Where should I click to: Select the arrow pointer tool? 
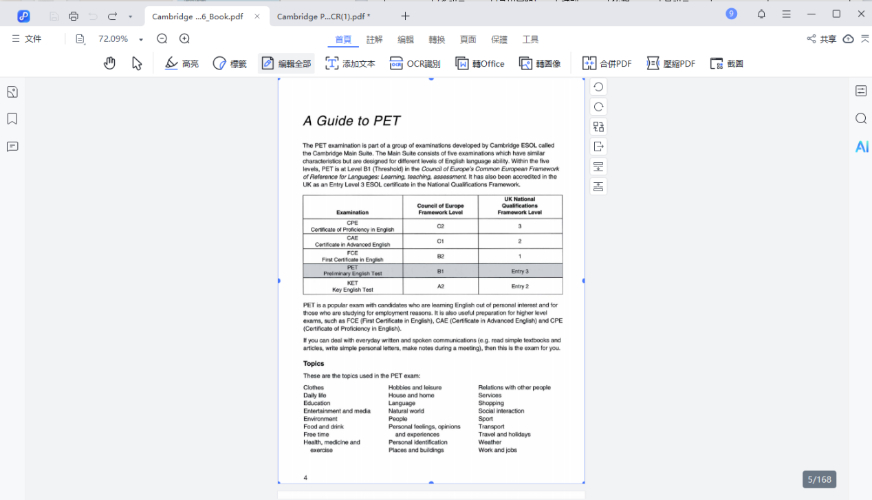click(137, 63)
